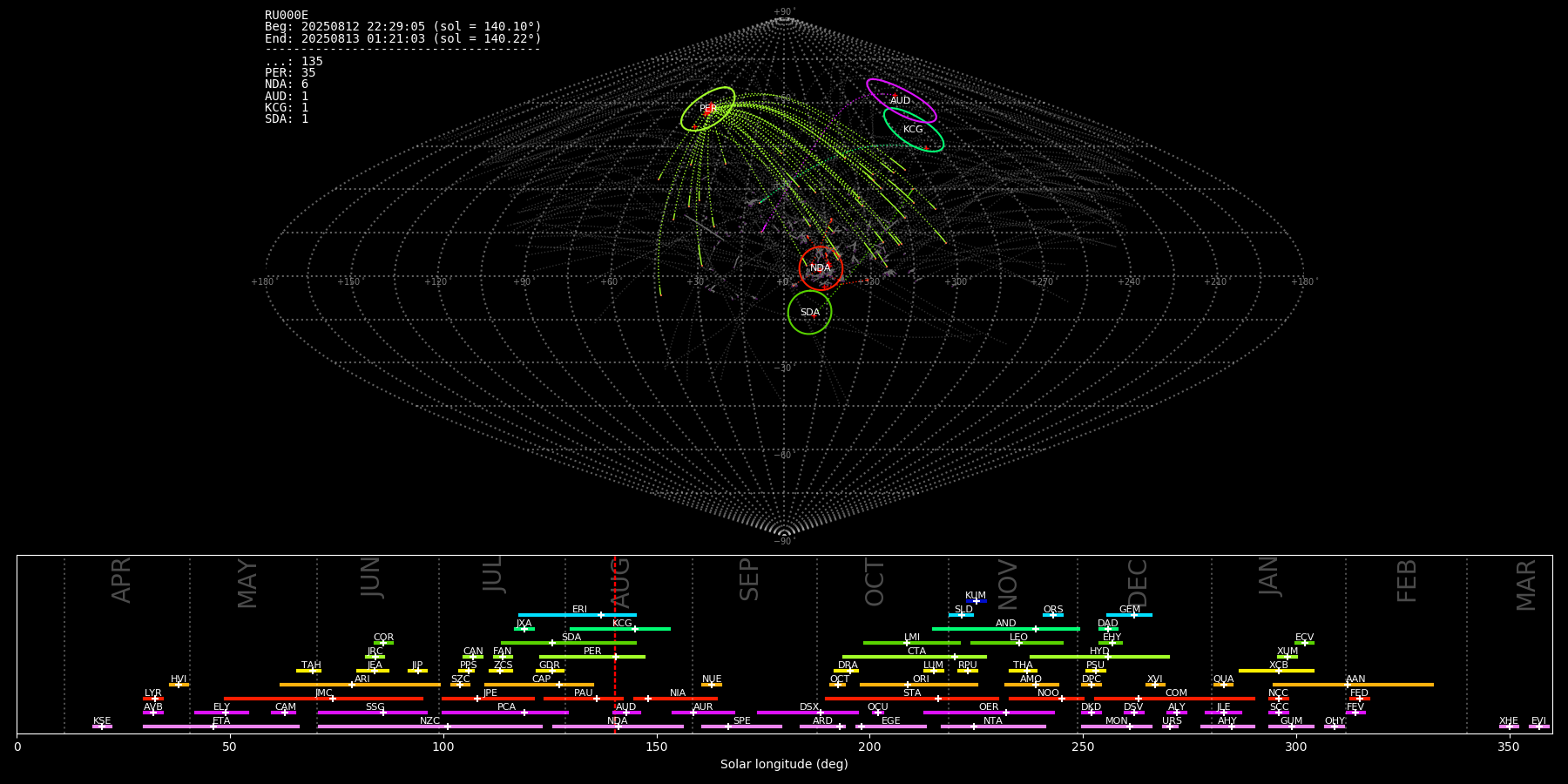Screen dimensions: 1568x784
Task: Click the QUA shower bar
Action: tap(1223, 685)
